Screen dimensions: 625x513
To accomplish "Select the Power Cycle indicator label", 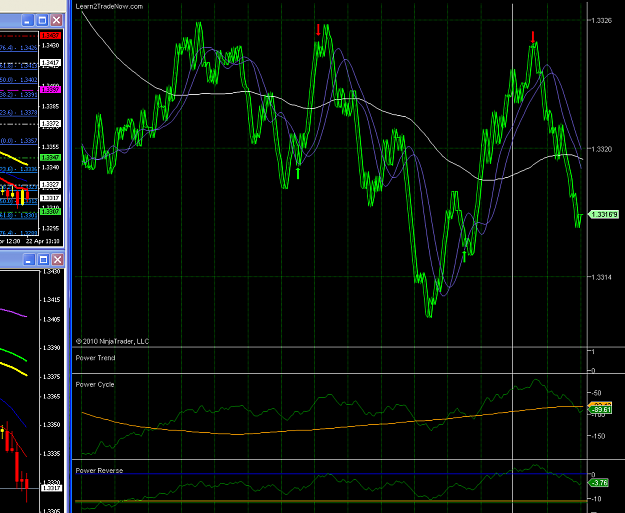I will 95,385.
